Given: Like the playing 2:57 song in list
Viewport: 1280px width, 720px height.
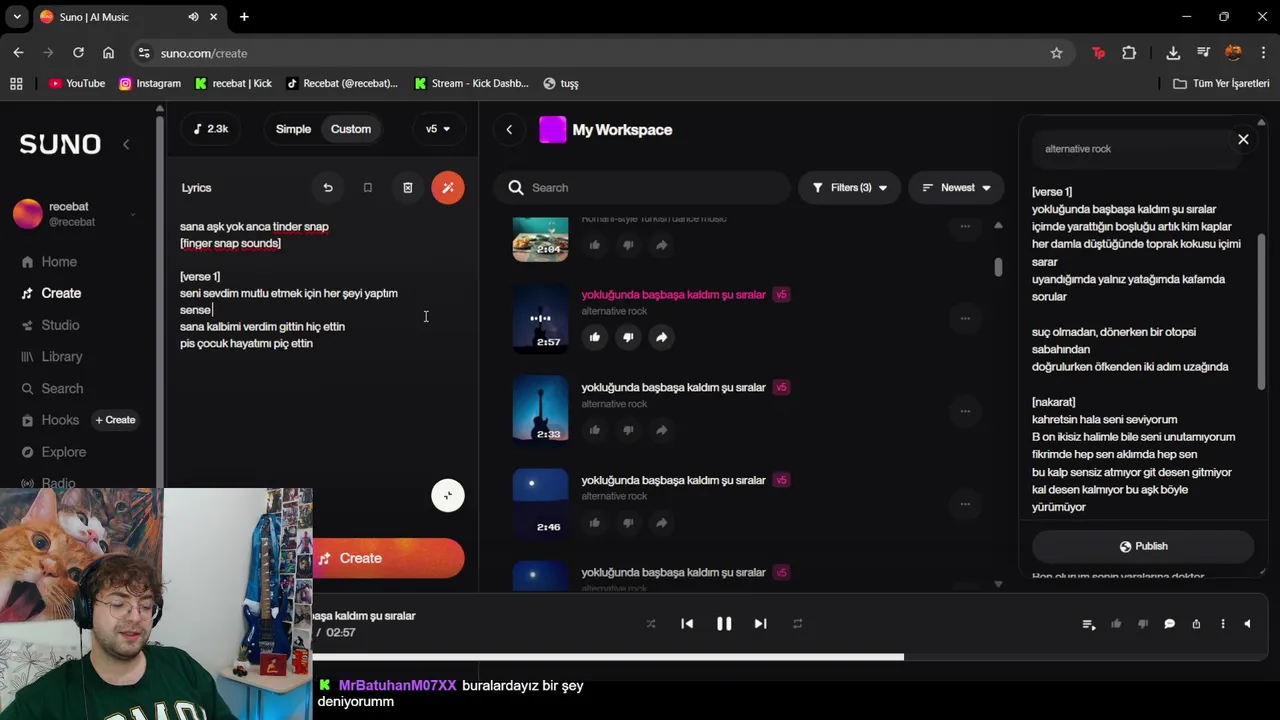Looking at the screenshot, I should point(595,337).
